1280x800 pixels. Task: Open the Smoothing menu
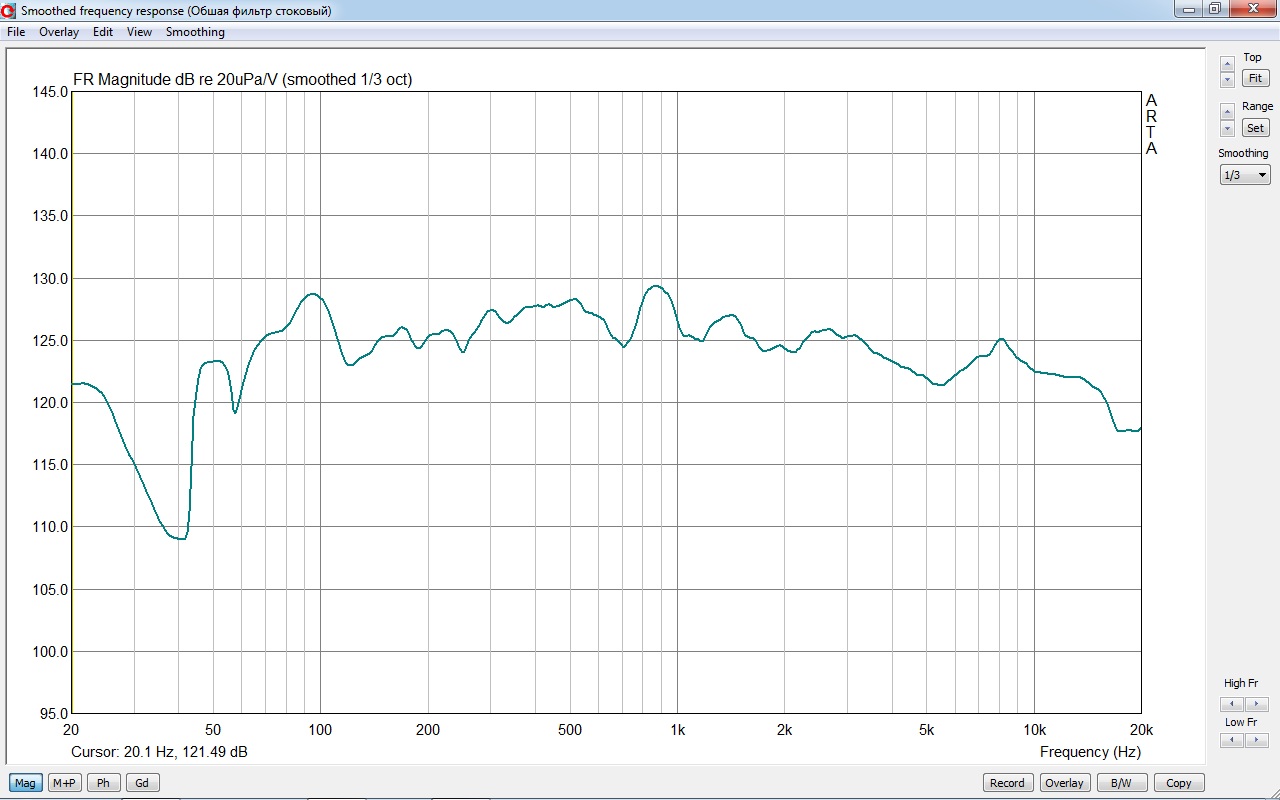pyautogui.click(x=195, y=32)
